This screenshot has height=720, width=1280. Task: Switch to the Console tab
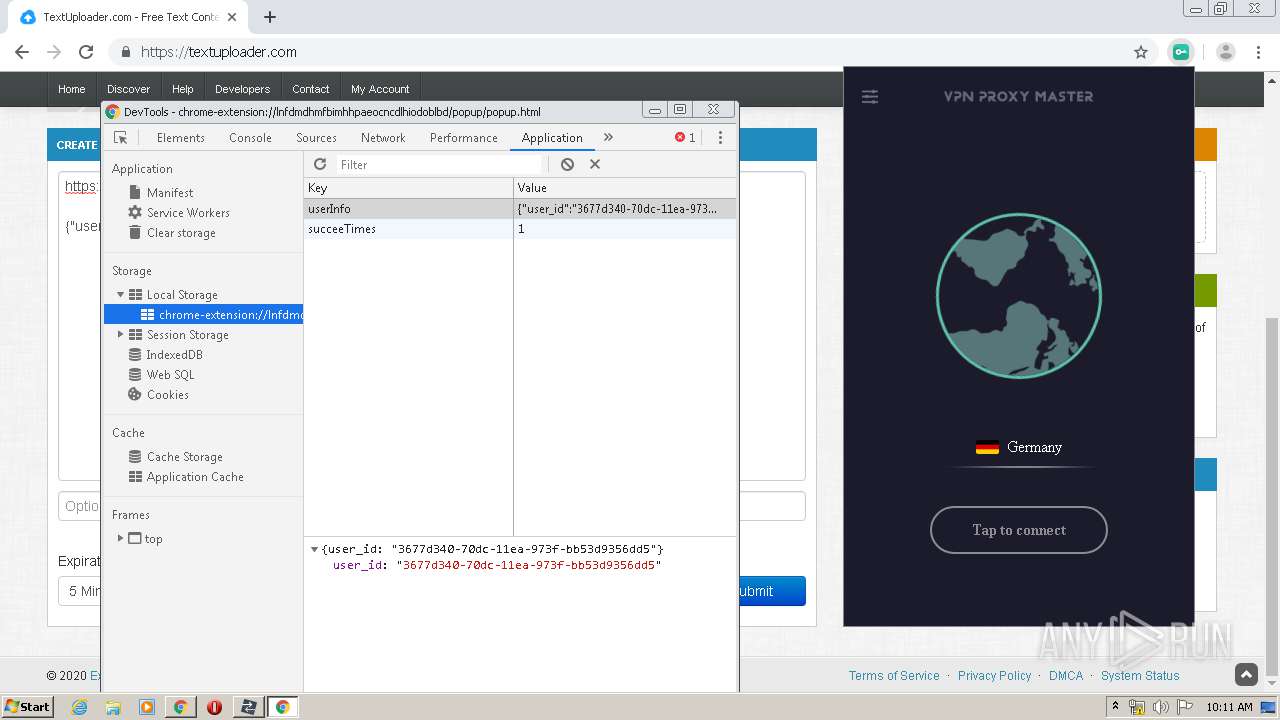coord(250,138)
